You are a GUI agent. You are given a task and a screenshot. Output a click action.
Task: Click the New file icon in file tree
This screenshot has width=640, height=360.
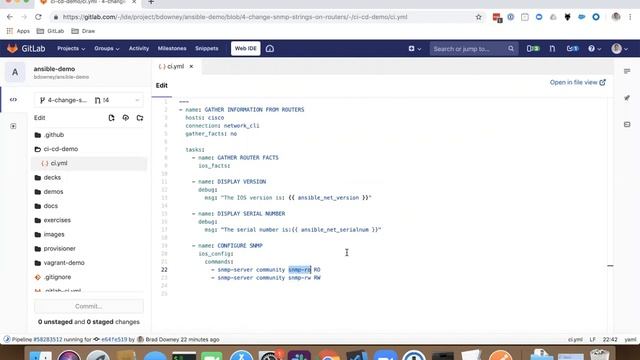(111, 118)
